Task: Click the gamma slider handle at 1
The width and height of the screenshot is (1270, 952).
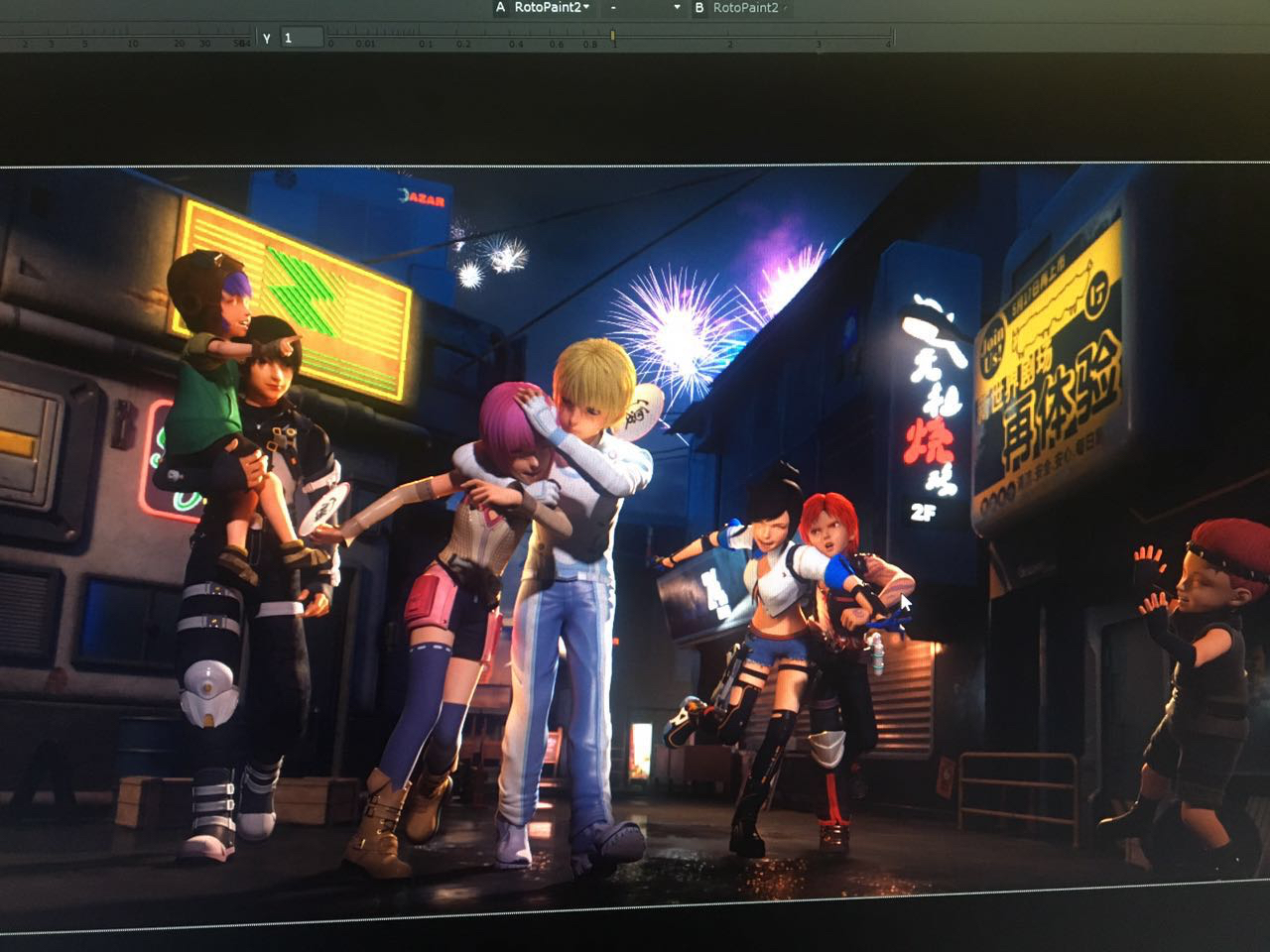Action: [x=613, y=38]
